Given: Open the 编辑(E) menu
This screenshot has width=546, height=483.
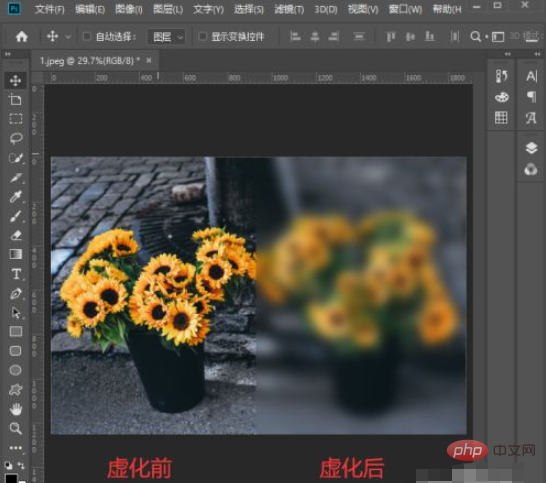Looking at the screenshot, I should (x=90, y=9).
